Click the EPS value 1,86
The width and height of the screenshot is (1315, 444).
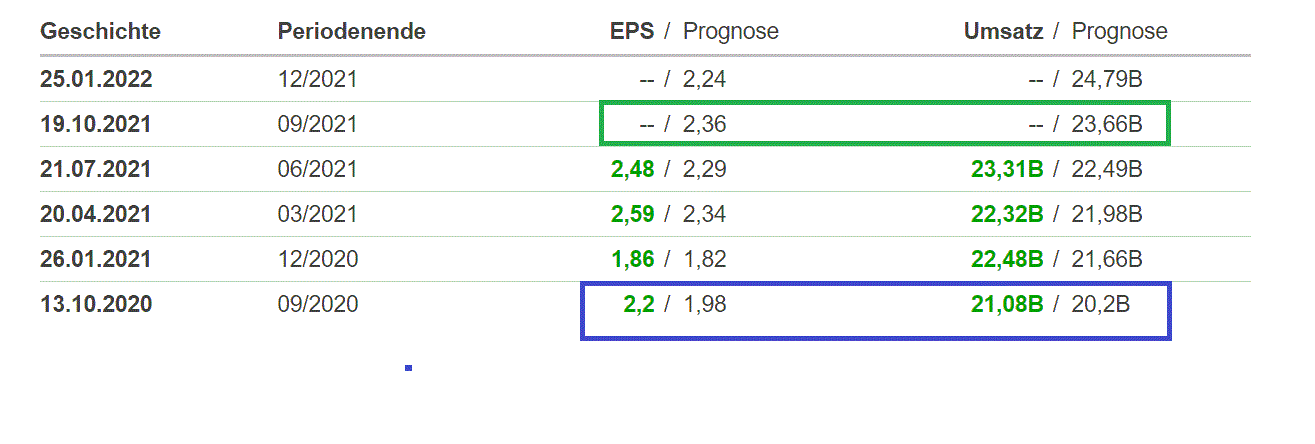pyautogui.click(x=632, y=260)
